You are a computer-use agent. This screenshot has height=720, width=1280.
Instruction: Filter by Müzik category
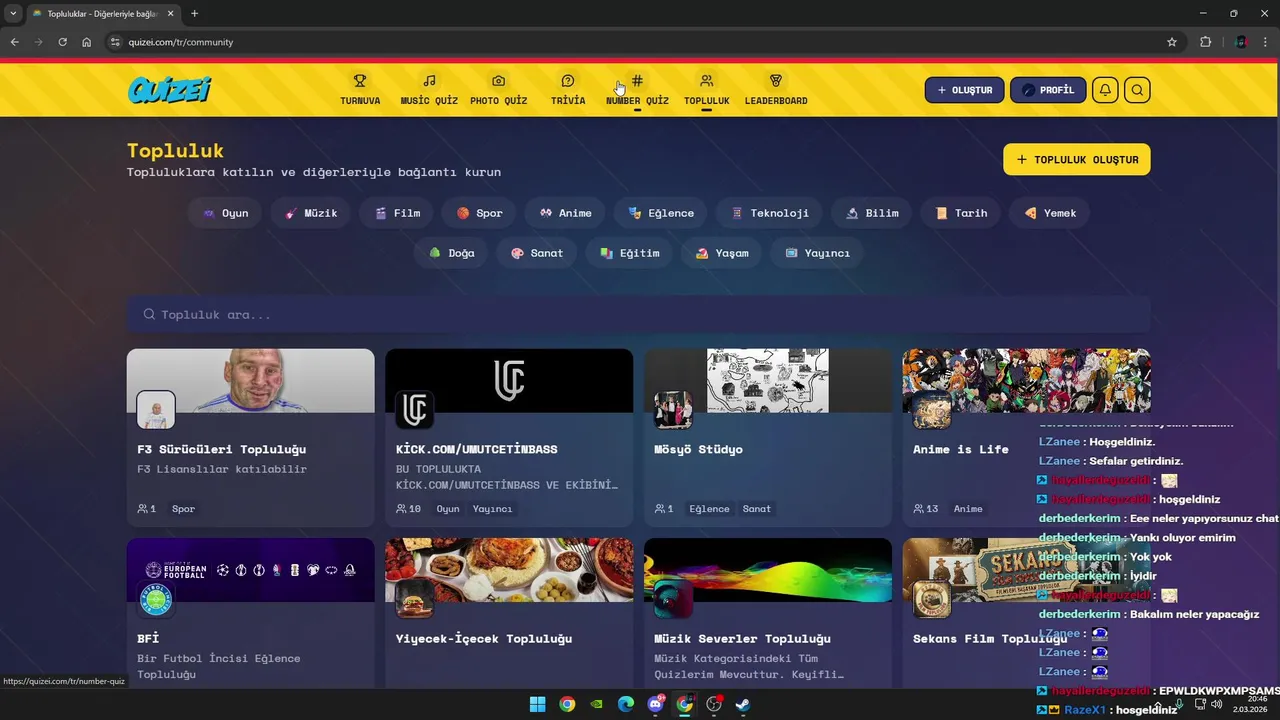coord(310,213)
